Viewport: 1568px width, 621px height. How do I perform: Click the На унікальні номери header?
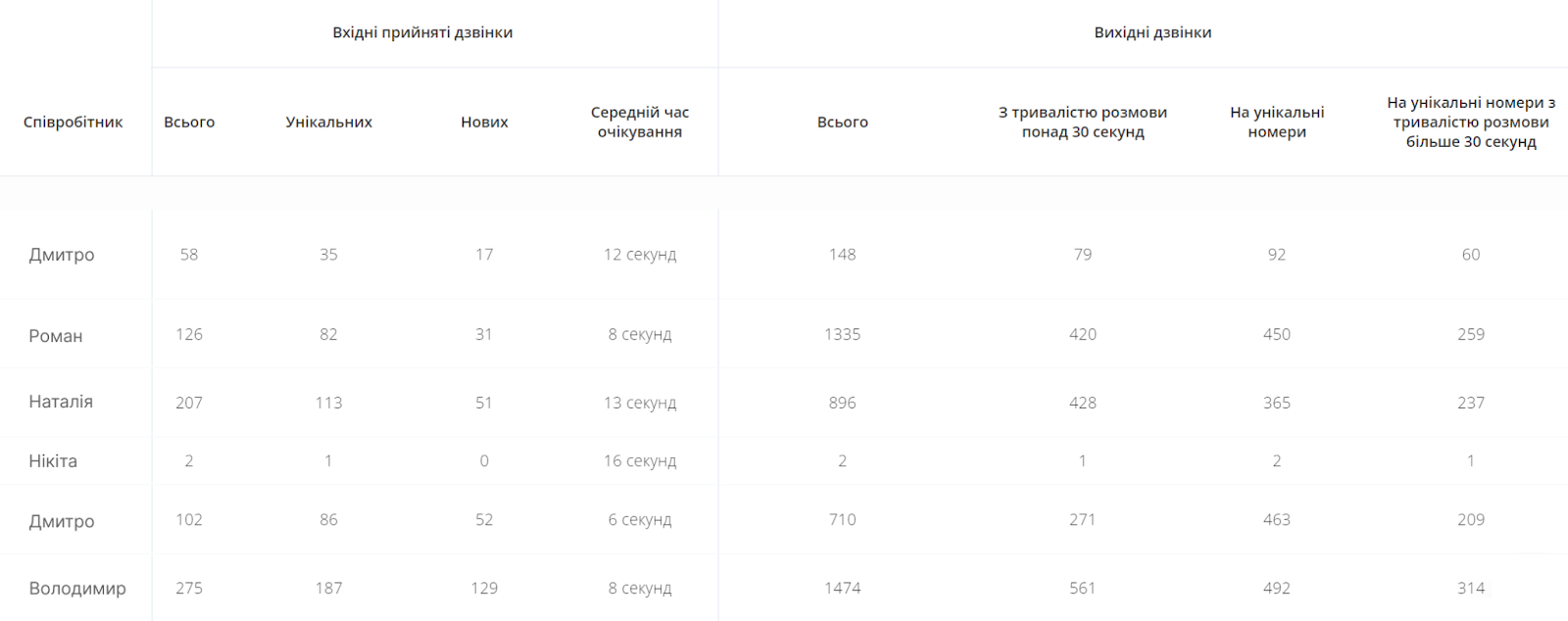click(1277, 122)
